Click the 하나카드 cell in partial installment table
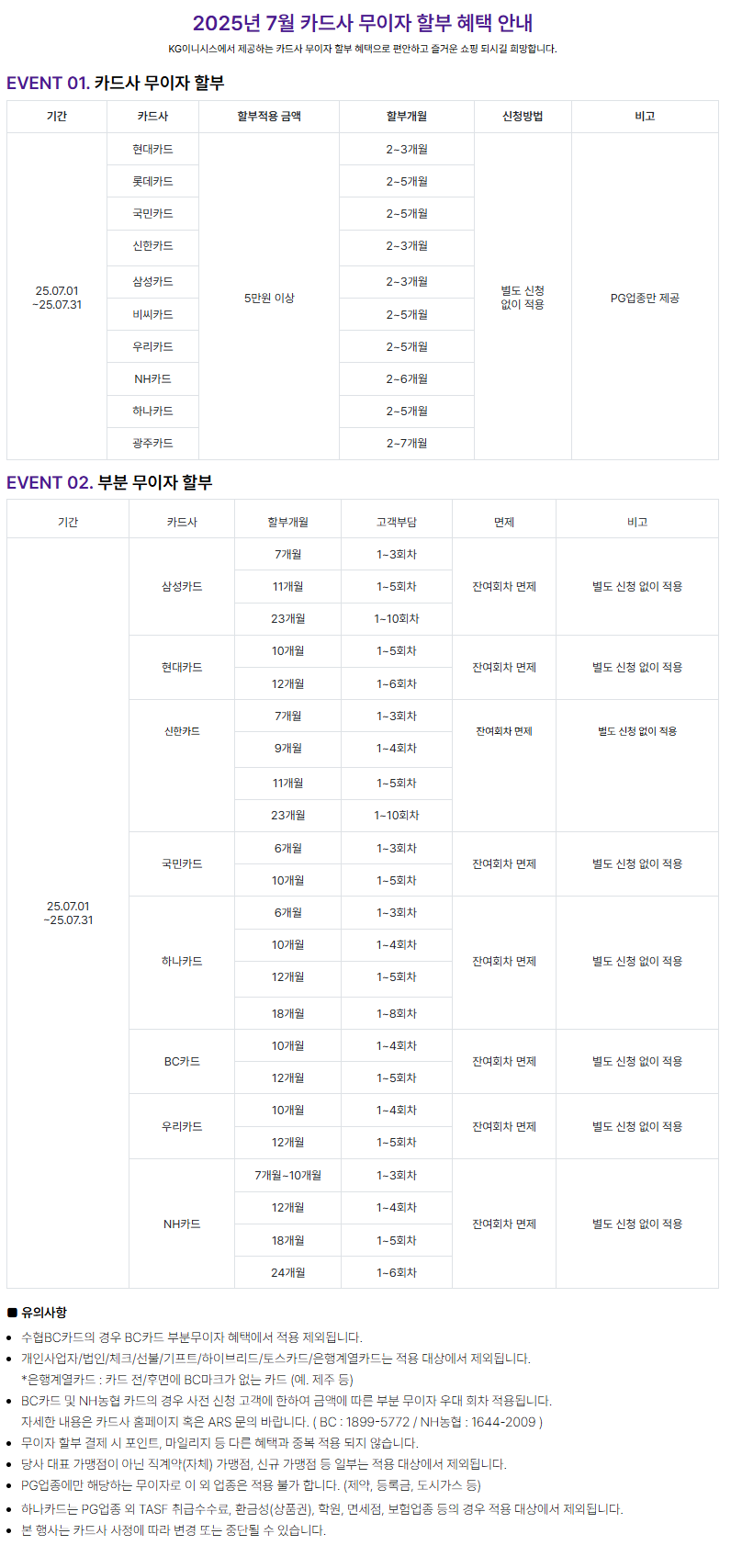 click(x=182, y=961)
